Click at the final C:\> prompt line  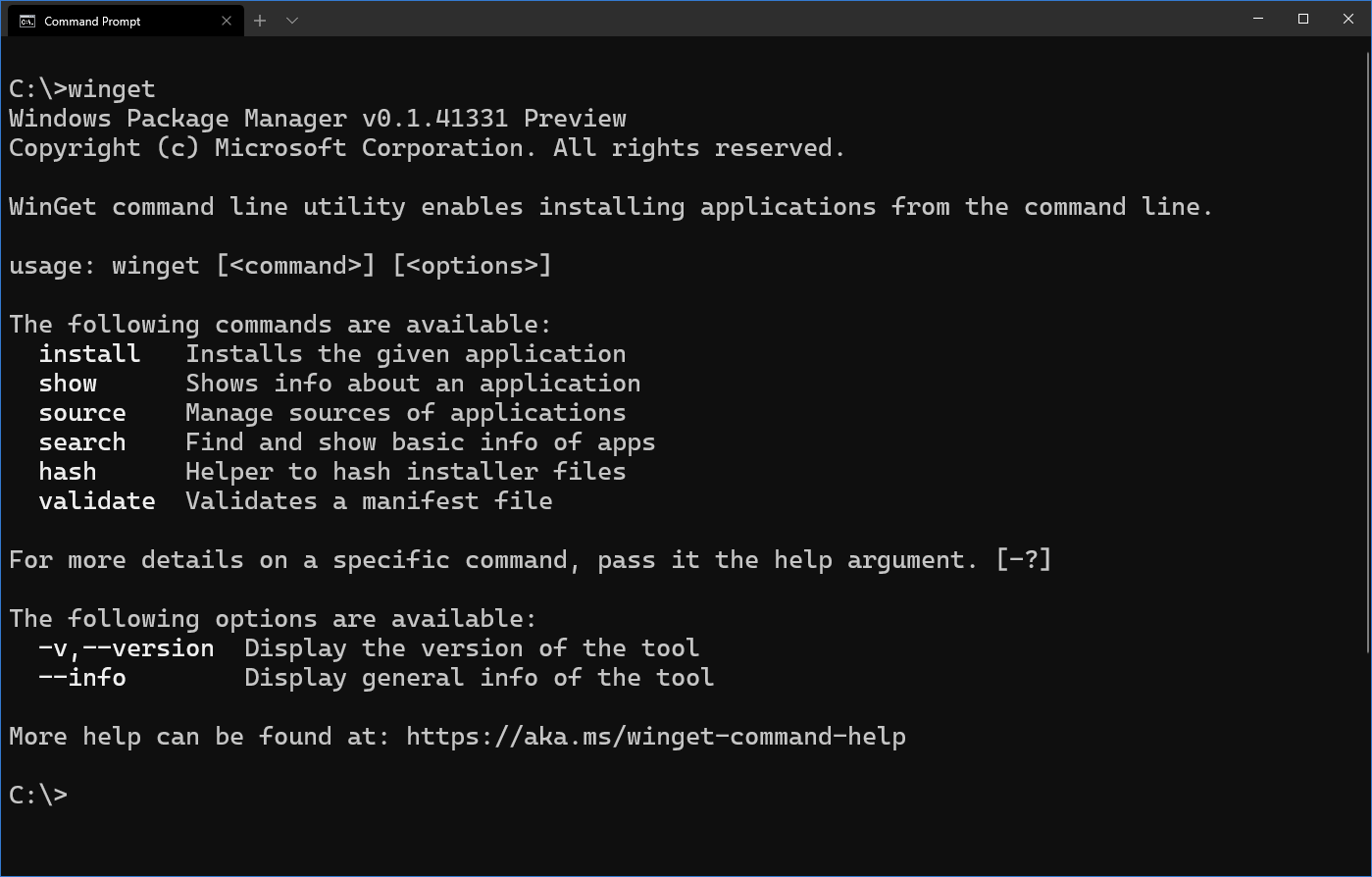click(x=38, y=796)
